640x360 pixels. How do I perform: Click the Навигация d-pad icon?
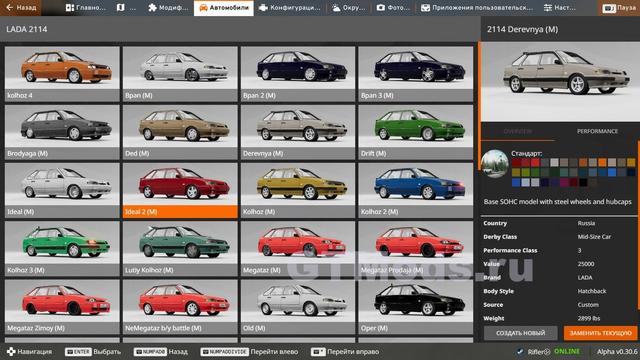pyautogui.click(x=11, y=351)
